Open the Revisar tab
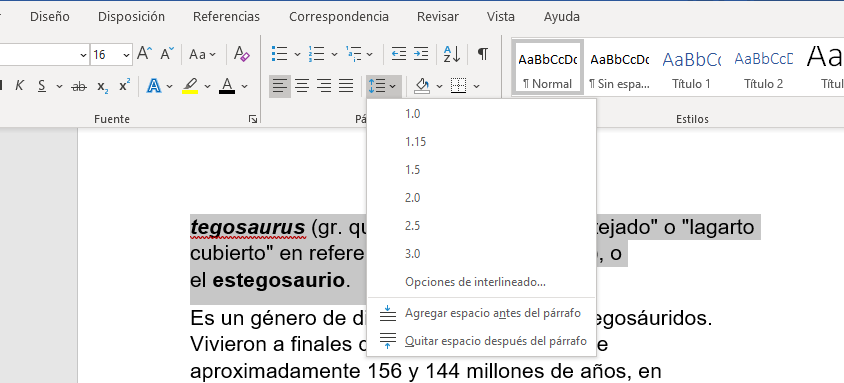The width and height of the screenshot is (844, 383). 438,17
